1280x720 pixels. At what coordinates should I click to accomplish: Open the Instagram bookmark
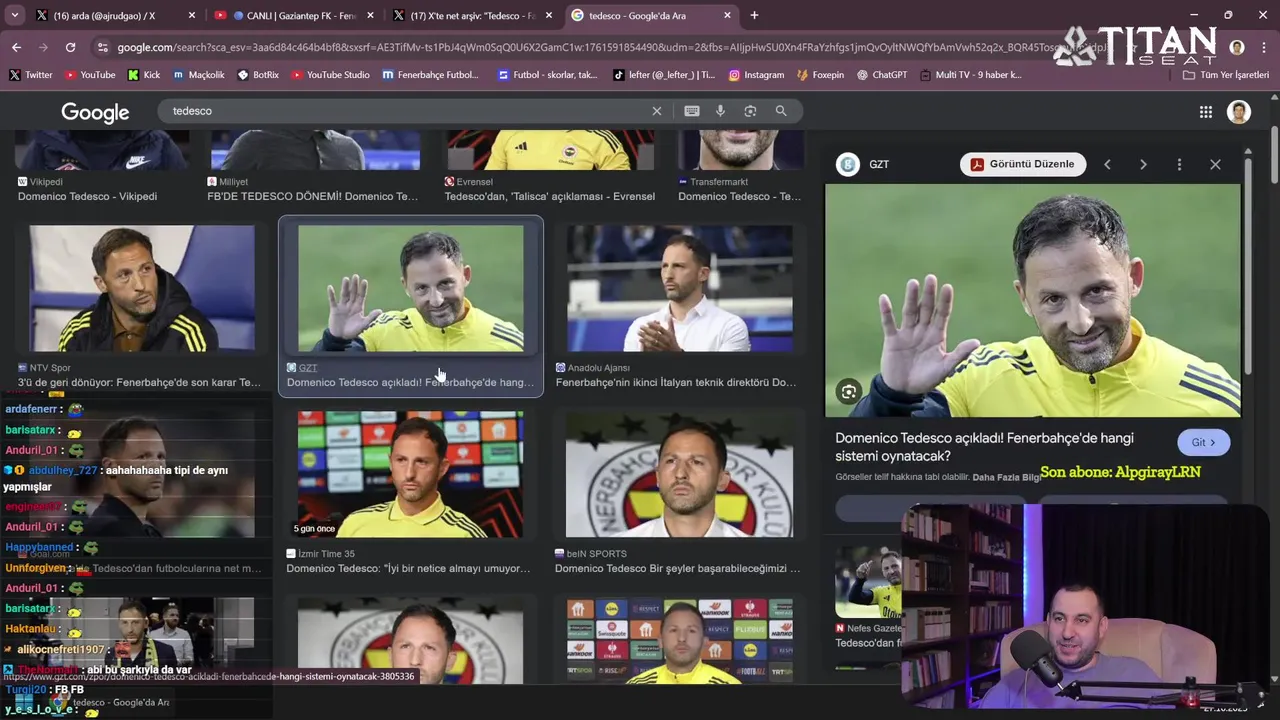pos(756,75)
